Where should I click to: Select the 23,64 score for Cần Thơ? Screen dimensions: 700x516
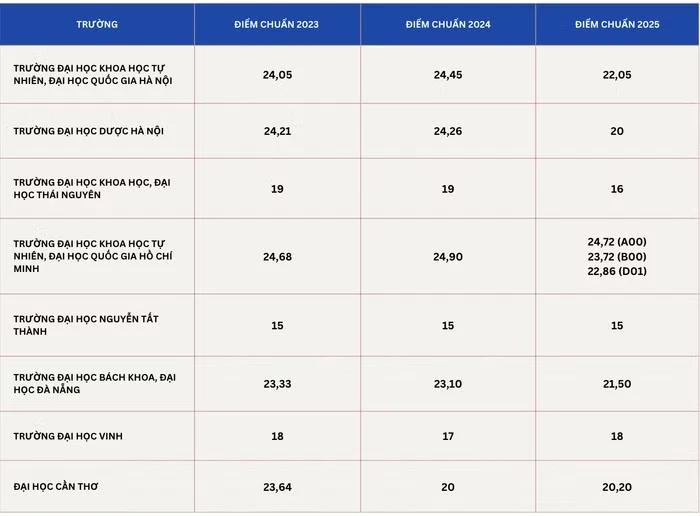277,487
